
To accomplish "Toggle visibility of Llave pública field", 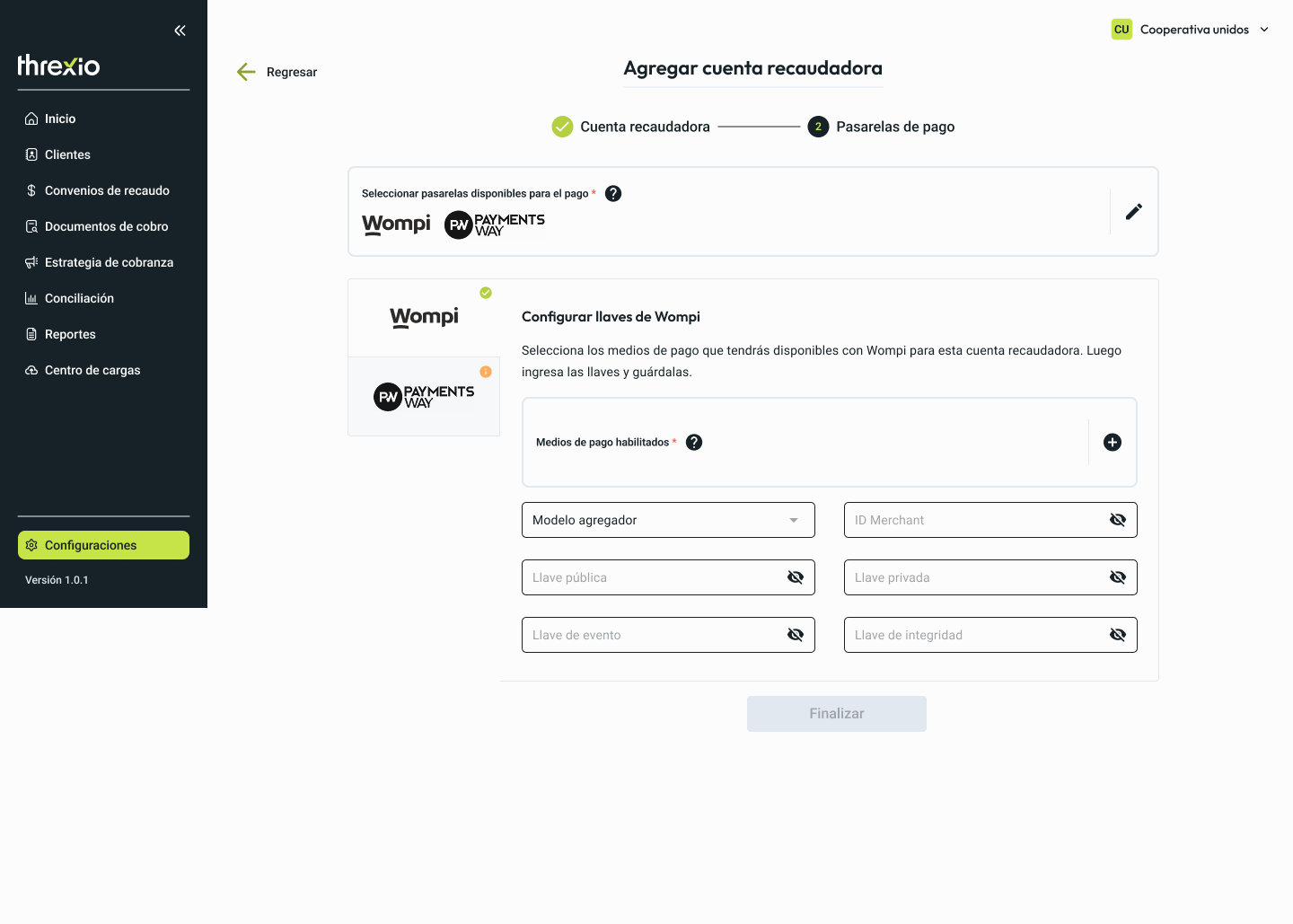I will [x=796, y=577].
